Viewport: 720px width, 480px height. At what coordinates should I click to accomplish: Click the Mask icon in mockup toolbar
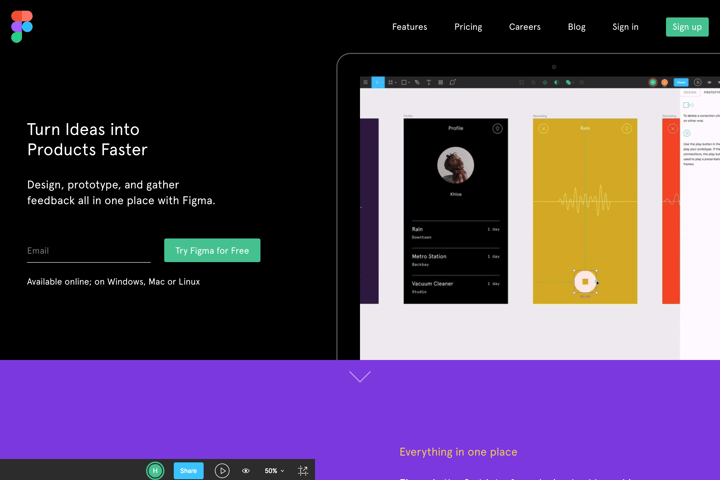click(x=556, y=82)
